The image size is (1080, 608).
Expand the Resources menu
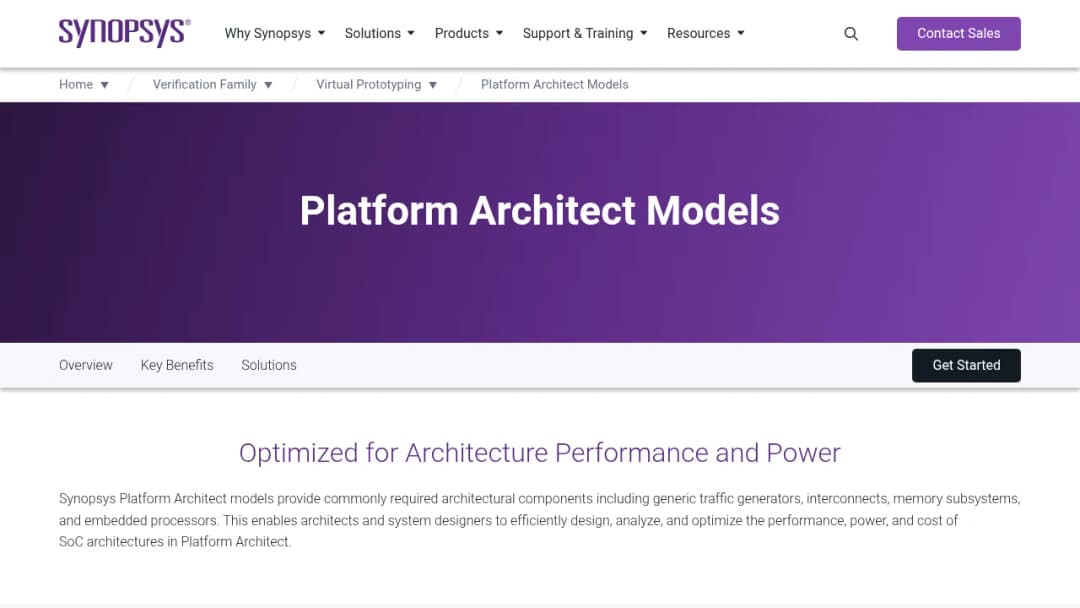pos(706,33)
